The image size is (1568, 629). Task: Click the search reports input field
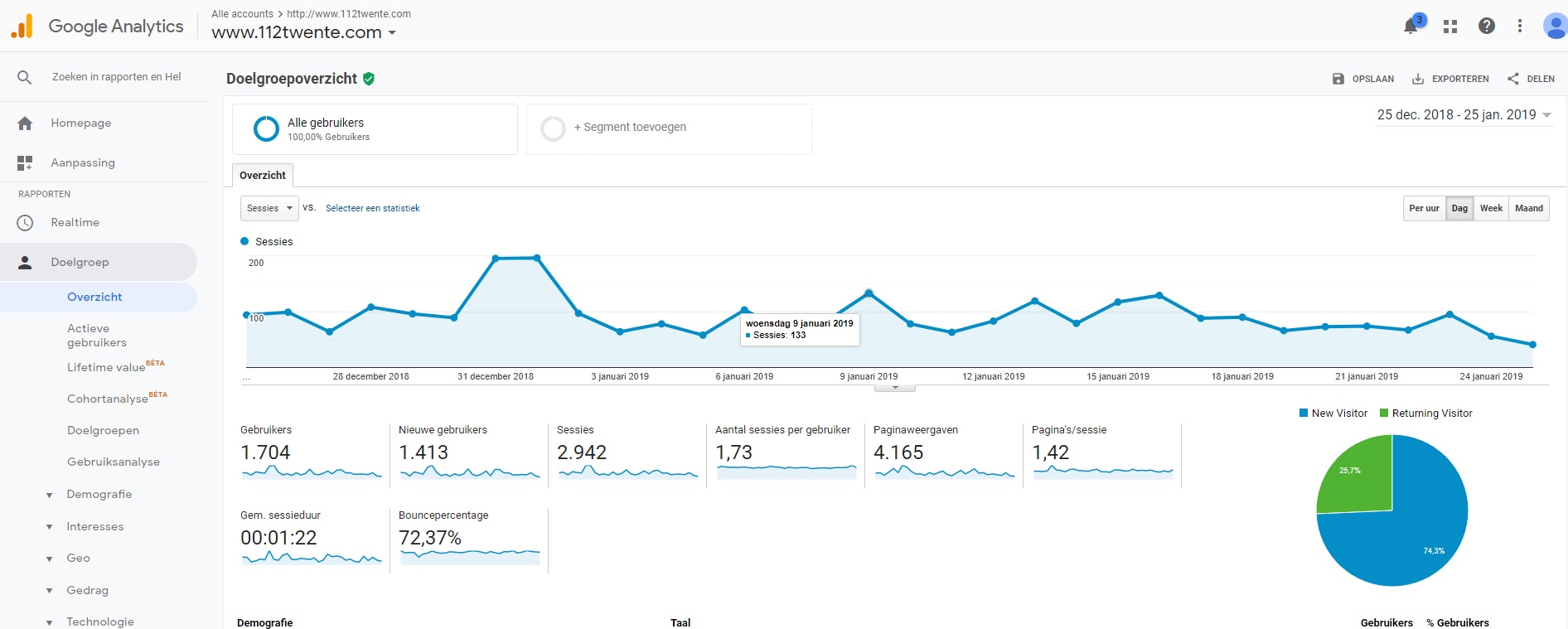[x=117, y=77]
